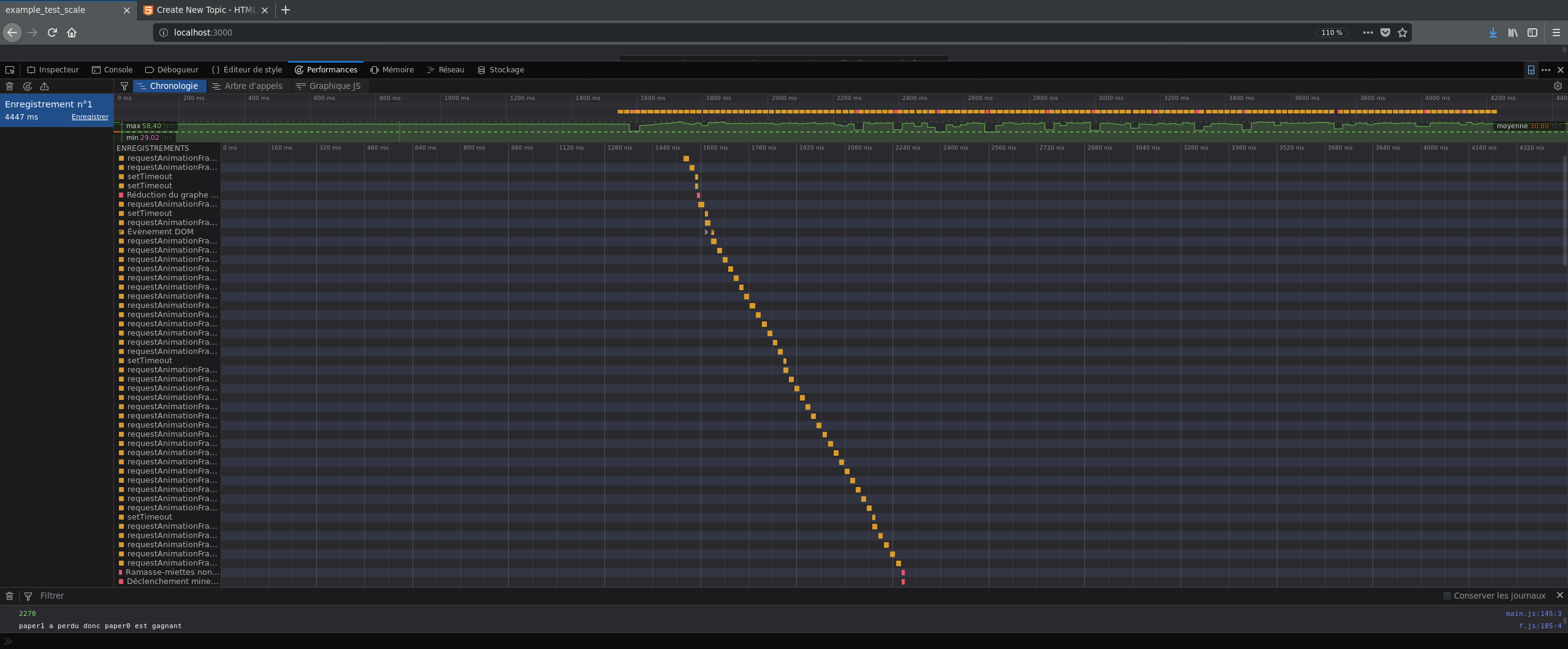Click the console filter funnel icon
1568x649 pixels.
coord(28,596)
